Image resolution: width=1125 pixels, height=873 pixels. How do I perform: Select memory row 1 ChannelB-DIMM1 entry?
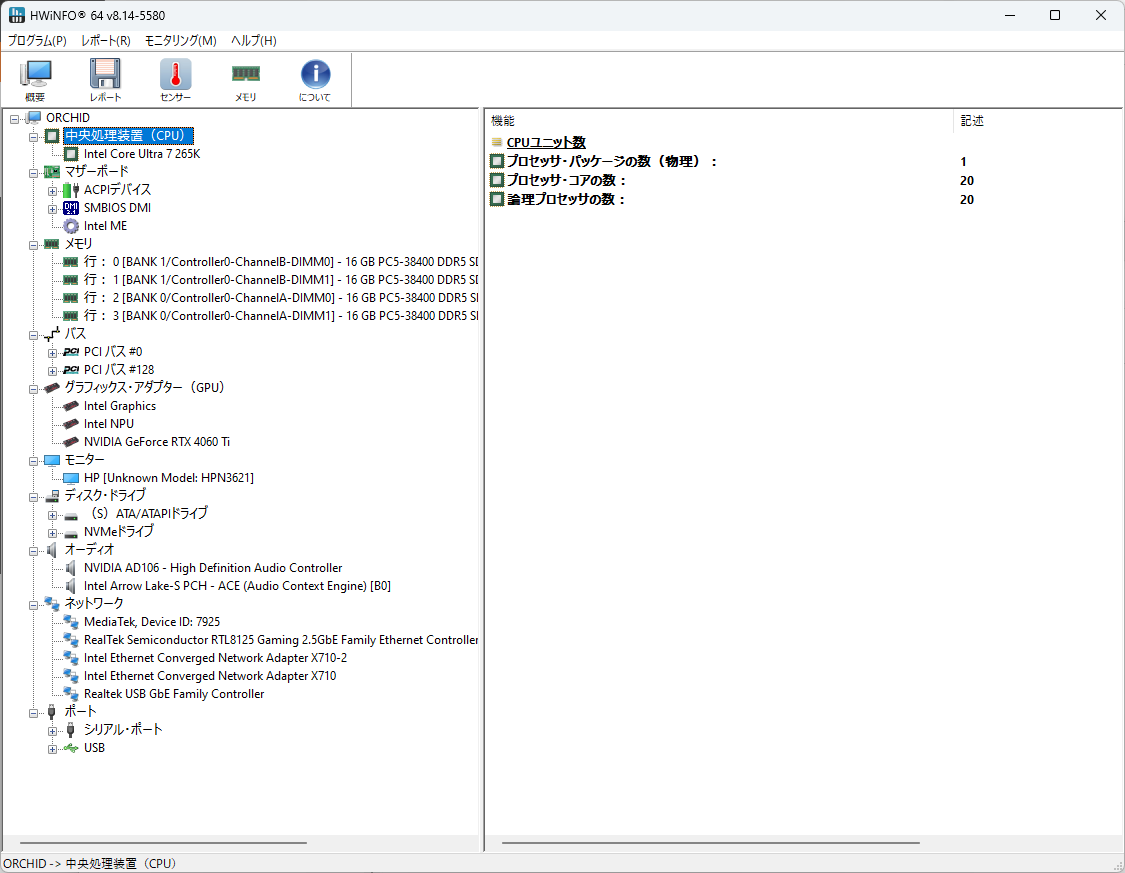pos(281,280)
